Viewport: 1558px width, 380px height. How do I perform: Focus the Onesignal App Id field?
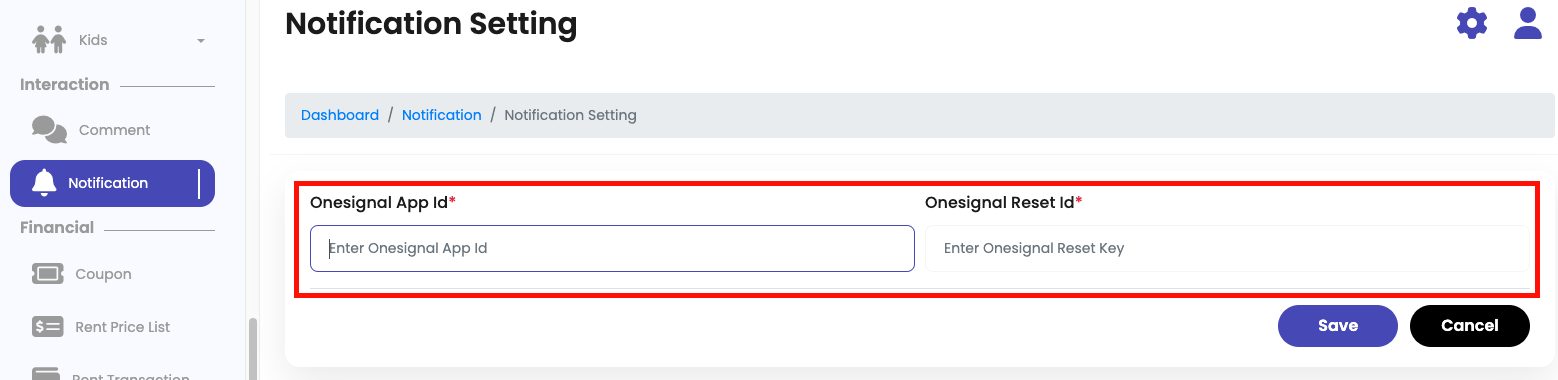[612, 248]
